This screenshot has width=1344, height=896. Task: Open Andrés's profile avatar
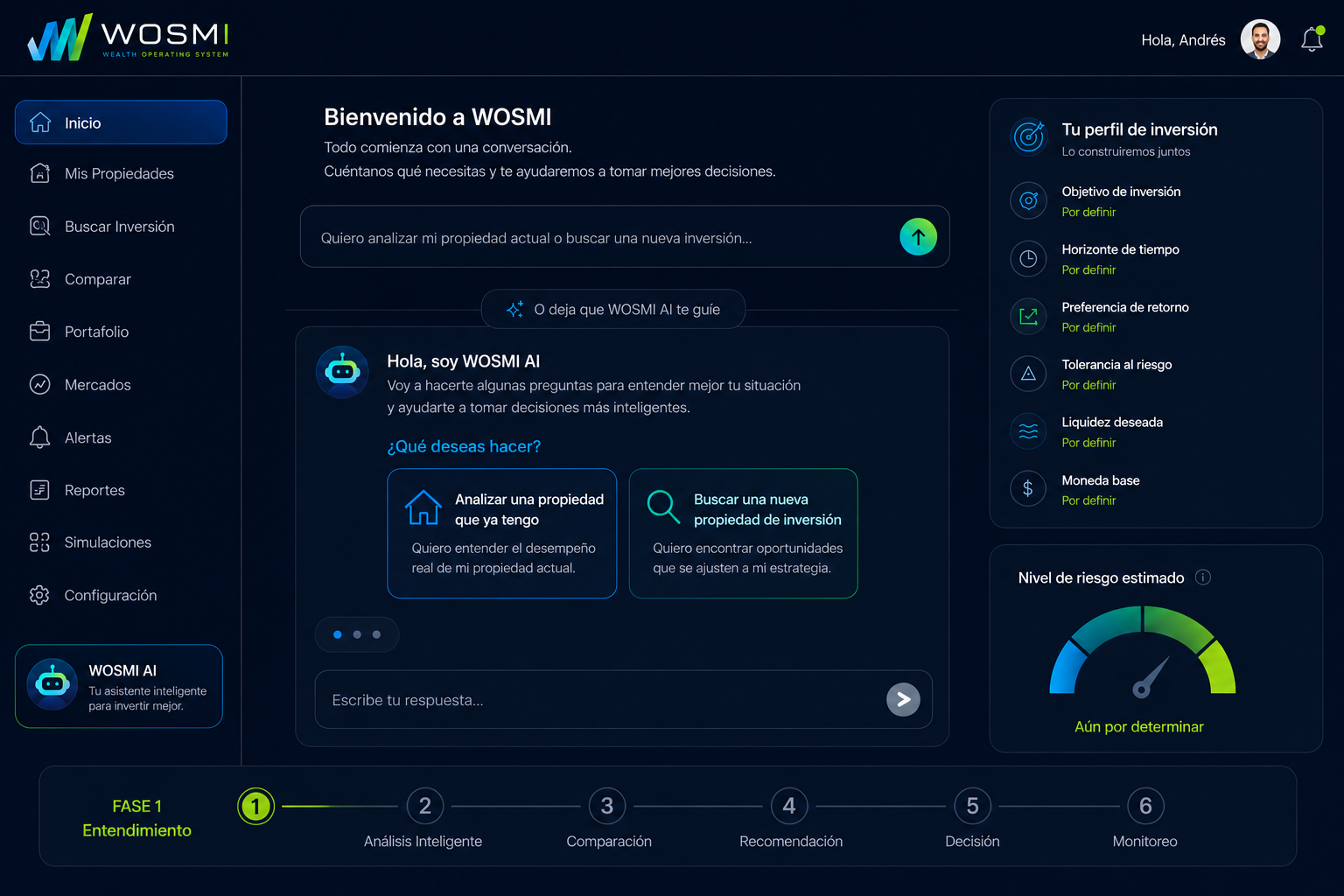(1260, 39)
